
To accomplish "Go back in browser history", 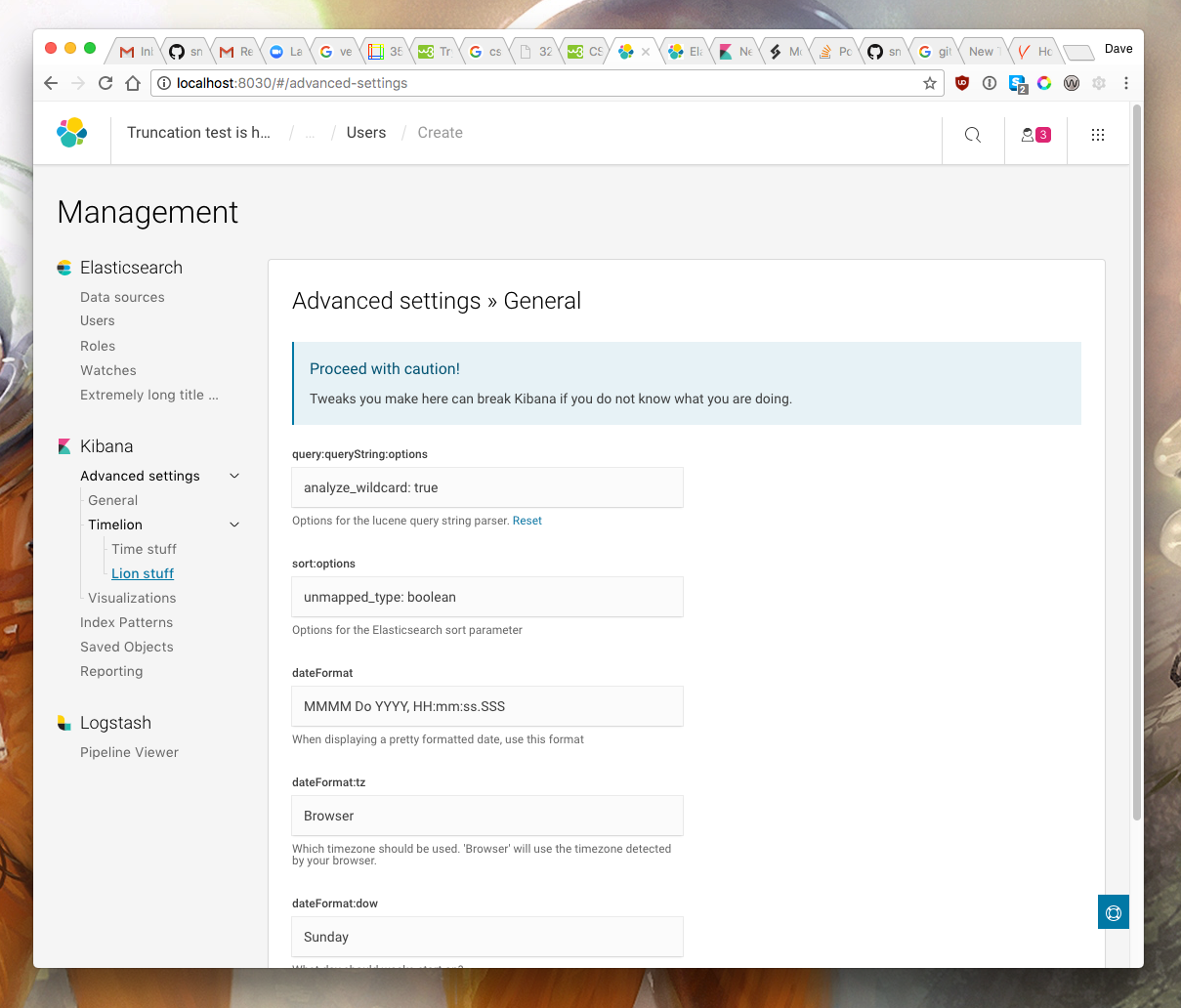I will pos(52,83).
